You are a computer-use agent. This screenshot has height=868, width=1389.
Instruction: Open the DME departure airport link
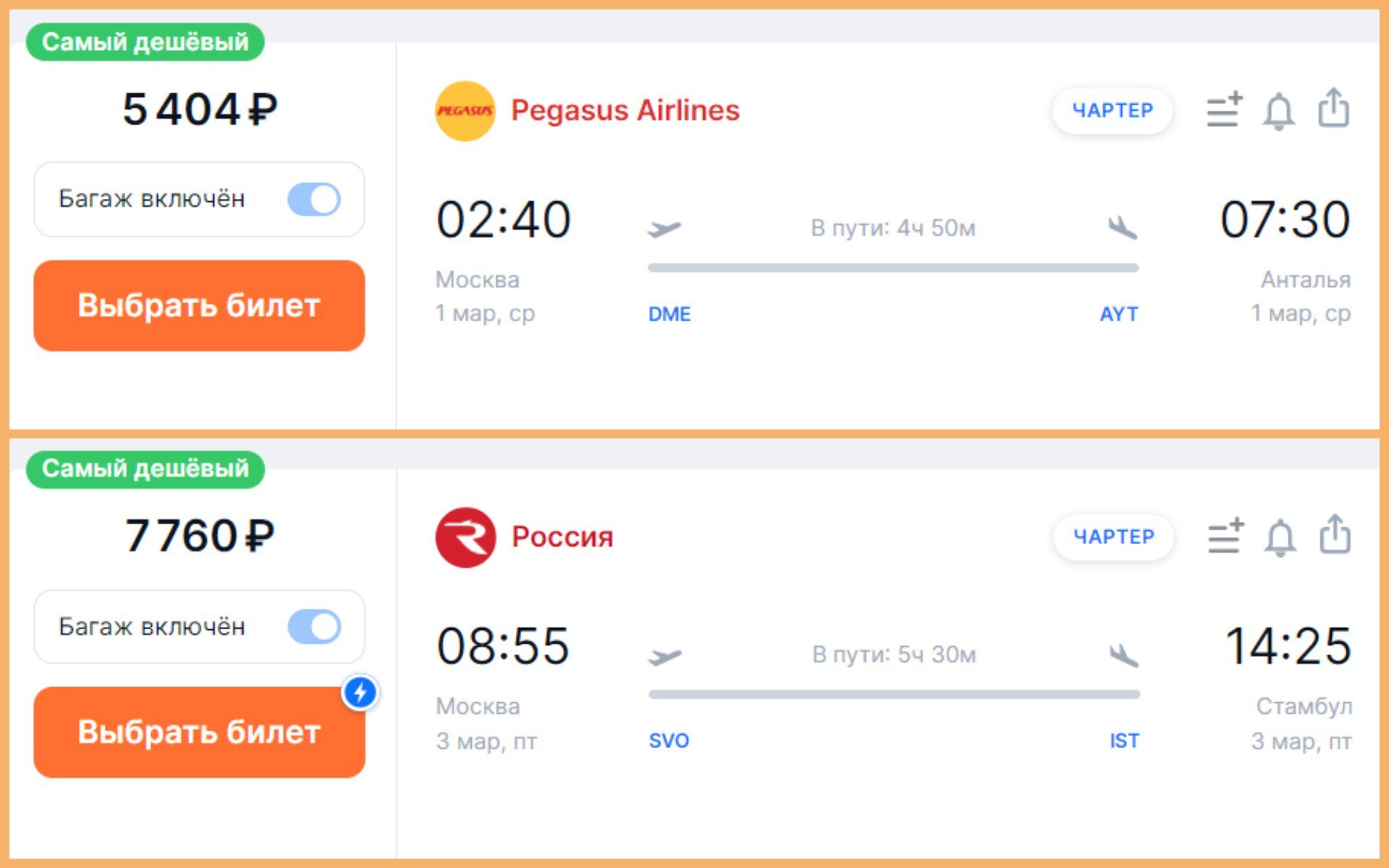pyautogui.click(x=669, y=314)
